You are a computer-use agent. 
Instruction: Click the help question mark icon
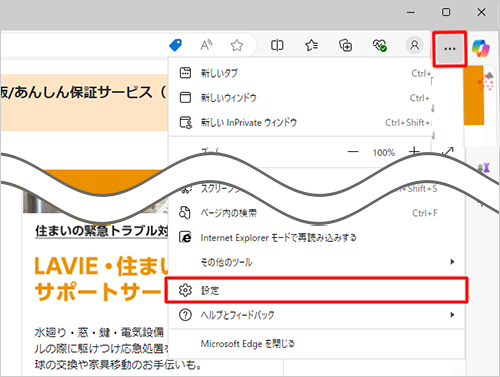185,315
